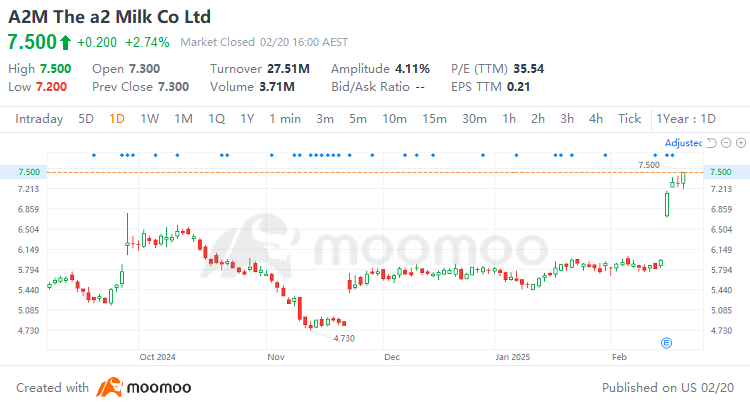
Task: Click the large green 7.500 current price
Action: 33,42
